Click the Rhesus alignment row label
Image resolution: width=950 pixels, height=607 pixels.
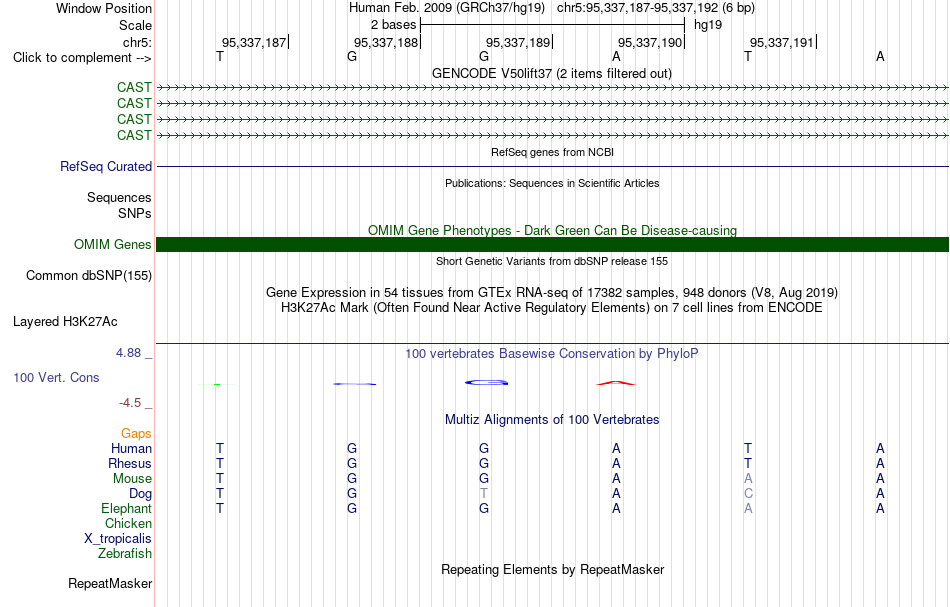pyautogui.click(x=130, y=463)
